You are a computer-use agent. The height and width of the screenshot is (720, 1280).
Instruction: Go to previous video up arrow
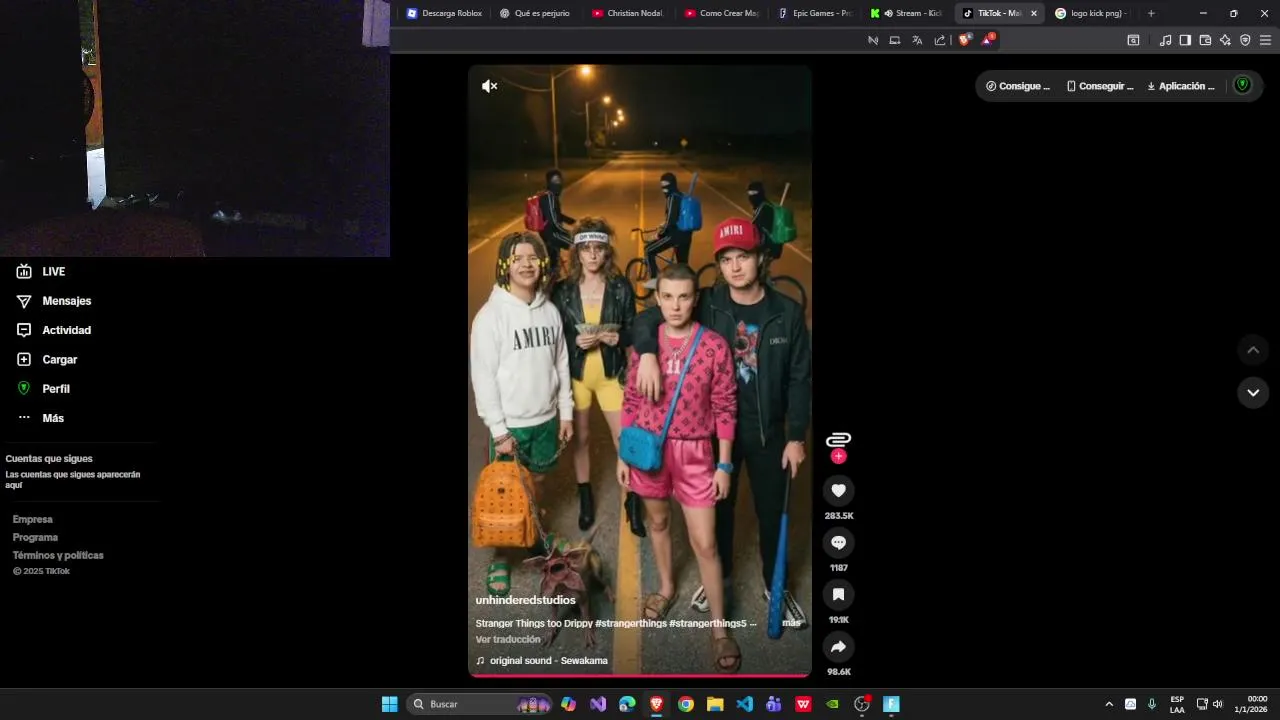pos(1253,350)
